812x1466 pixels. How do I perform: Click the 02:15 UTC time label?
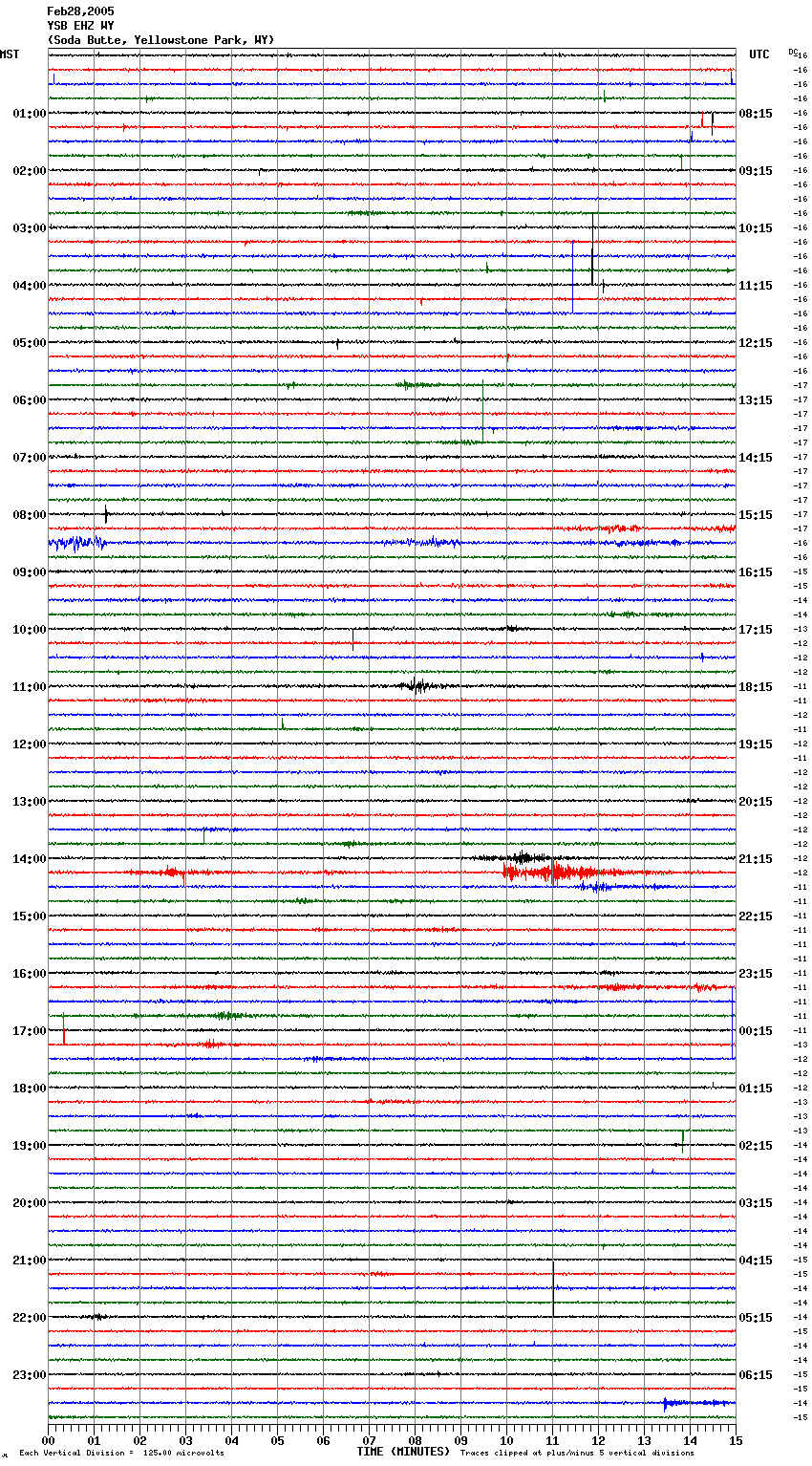(x=756, y=1146)
